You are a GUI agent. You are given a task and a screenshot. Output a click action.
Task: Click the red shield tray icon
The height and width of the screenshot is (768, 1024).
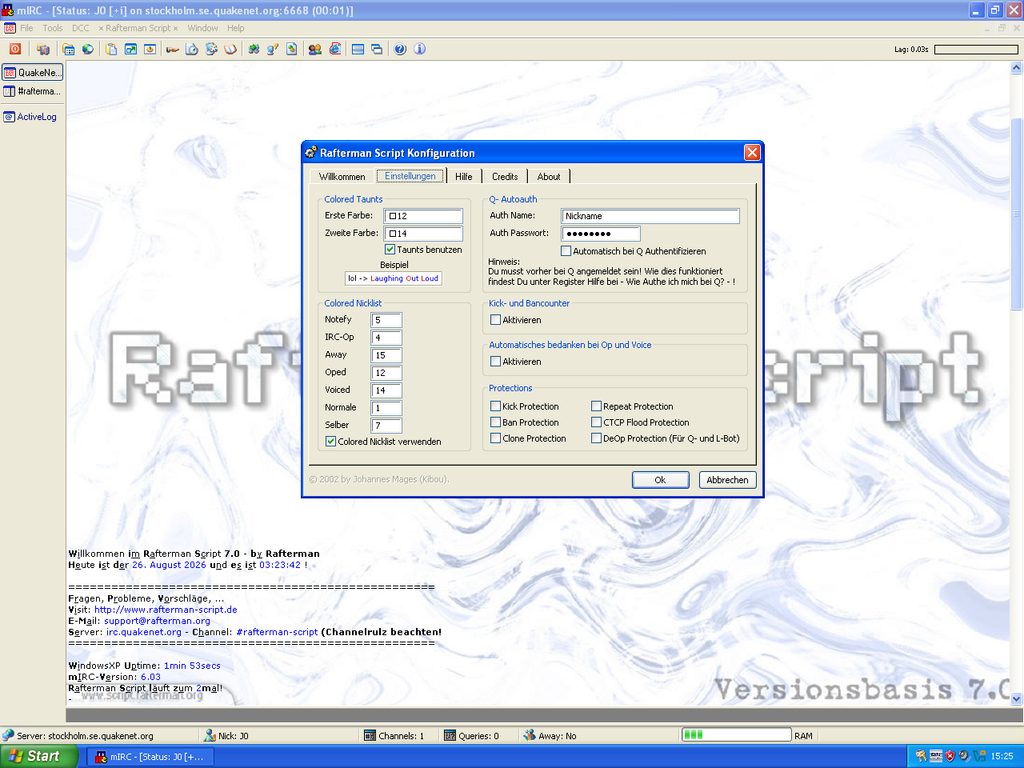coord(950,756)
